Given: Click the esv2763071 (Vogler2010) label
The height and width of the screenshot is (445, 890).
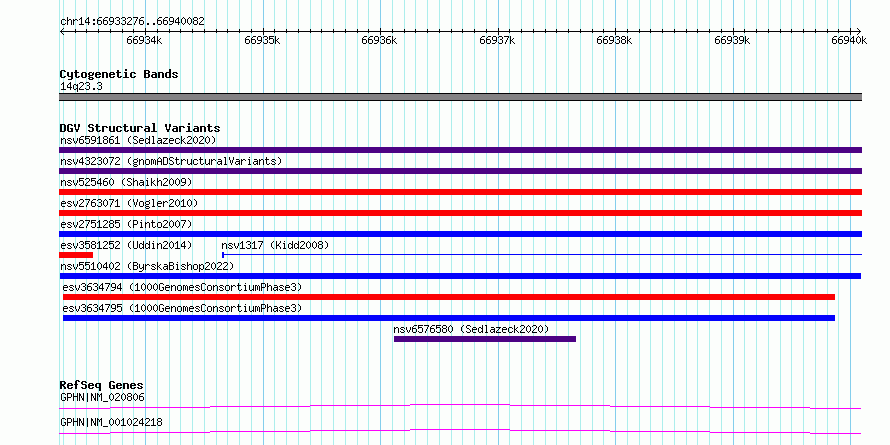Looking at the screenshot, I should pyautogui.click(x=129, y=203).
